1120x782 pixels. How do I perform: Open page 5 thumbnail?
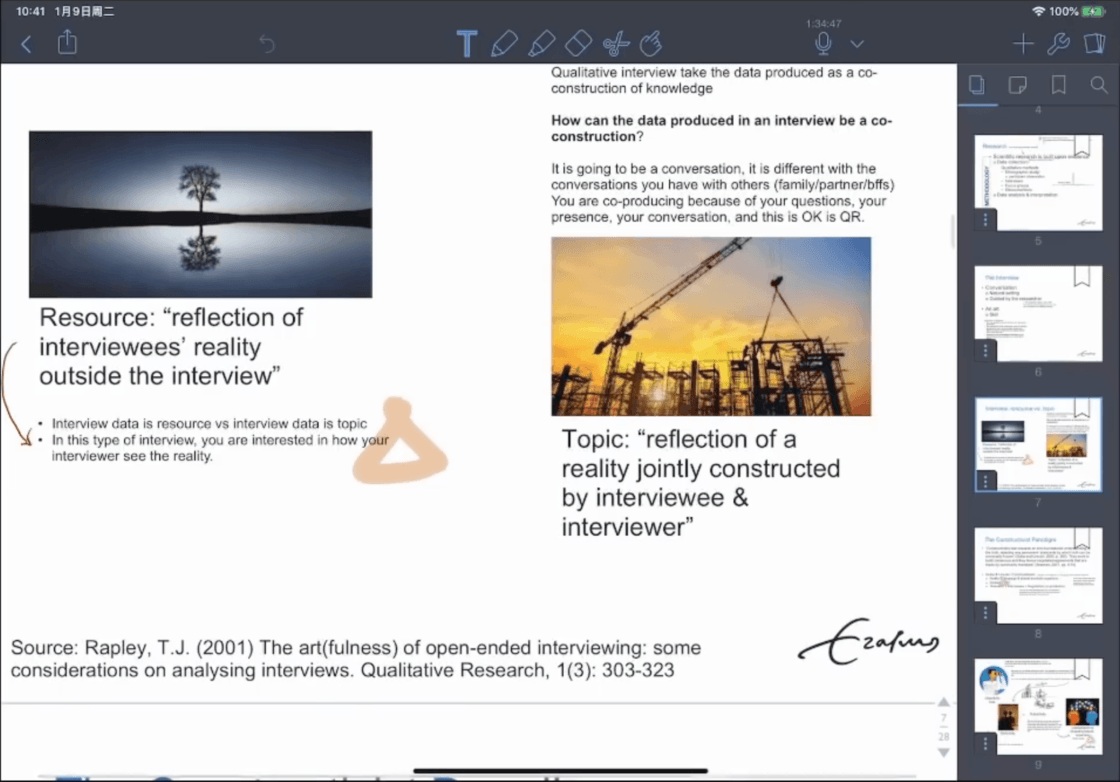[1038, 182]
